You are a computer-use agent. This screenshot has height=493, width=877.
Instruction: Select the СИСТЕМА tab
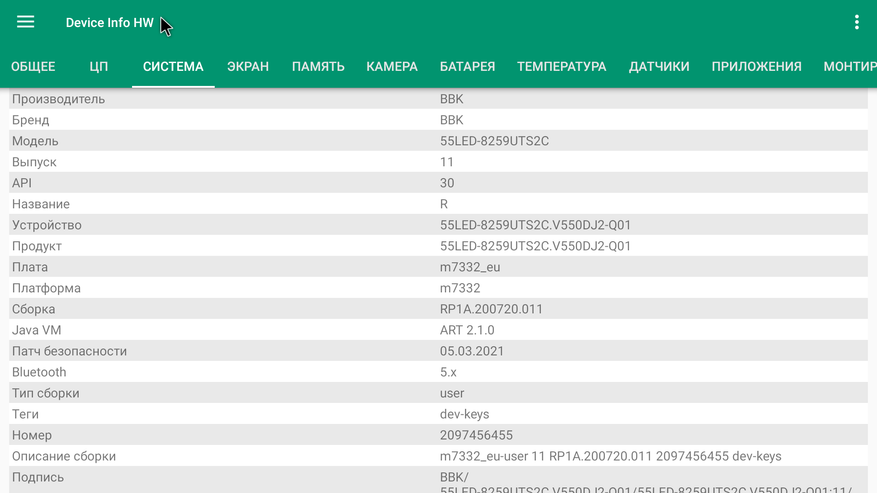click(x=173, y=67)
